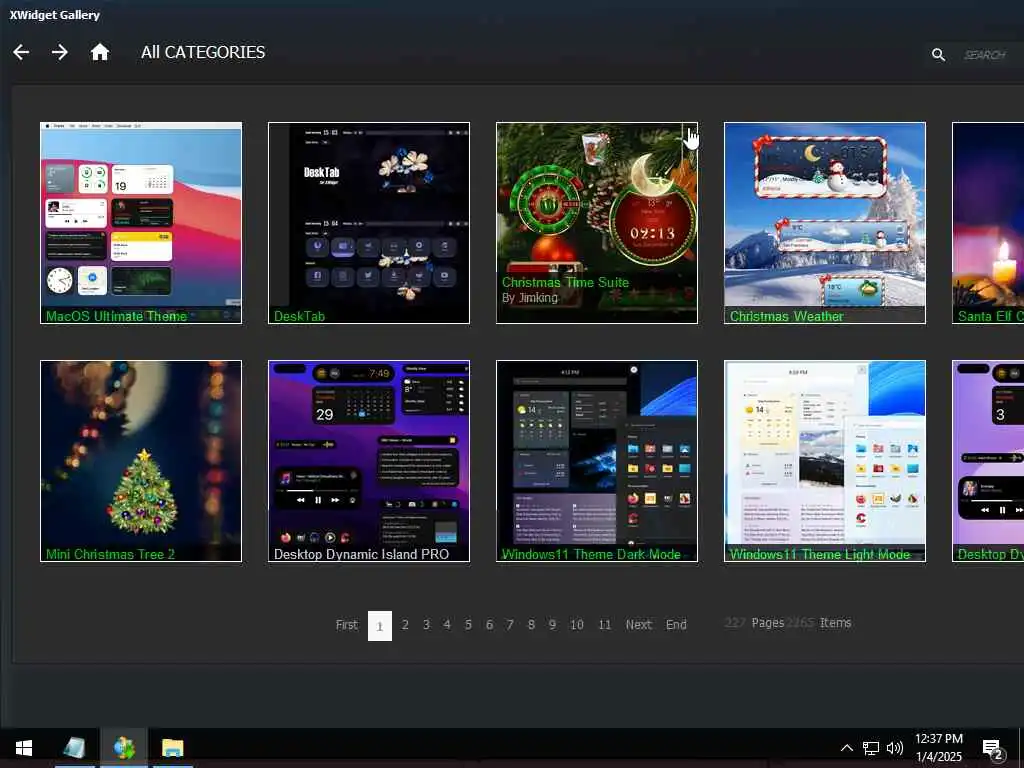Open the Christmas Time Suite widget

coord(597,223)
